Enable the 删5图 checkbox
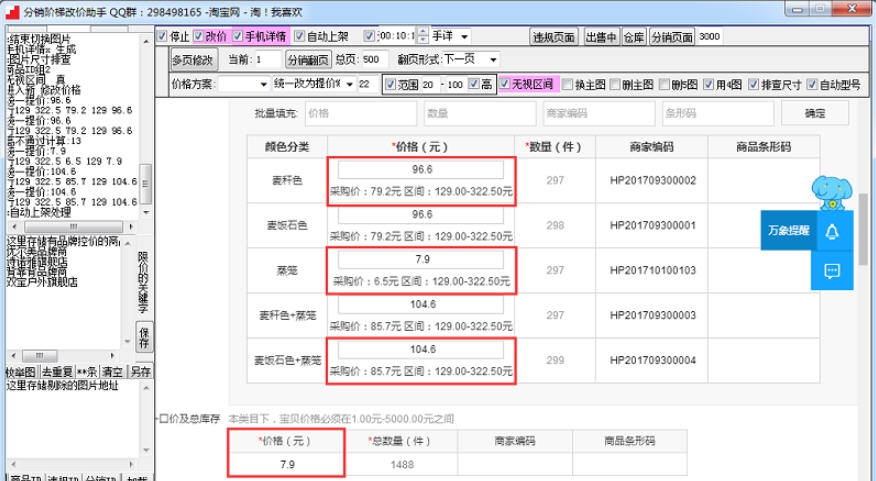 coord(664,84)
